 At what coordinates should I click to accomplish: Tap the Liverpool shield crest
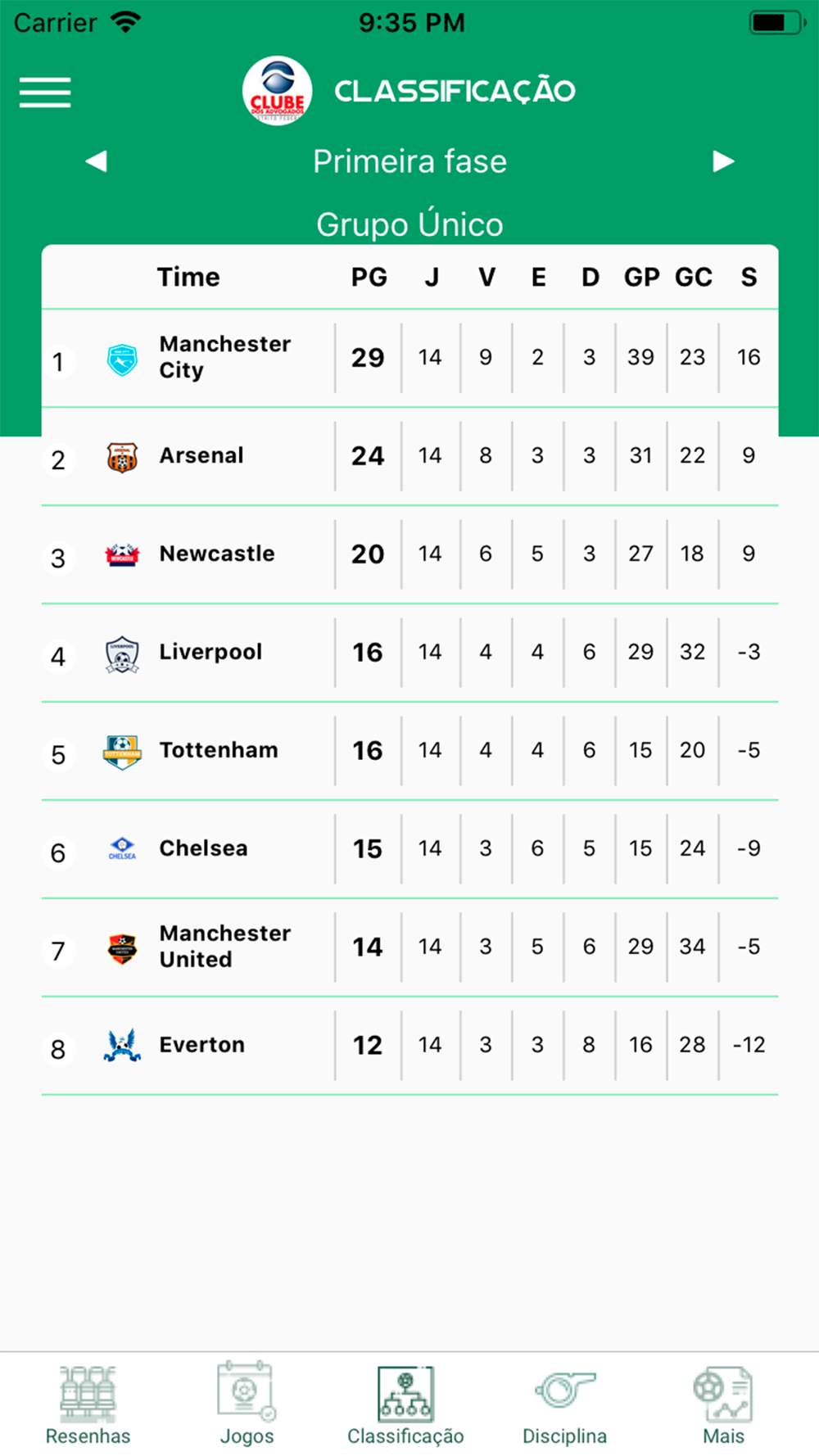[x=122, y=654]
